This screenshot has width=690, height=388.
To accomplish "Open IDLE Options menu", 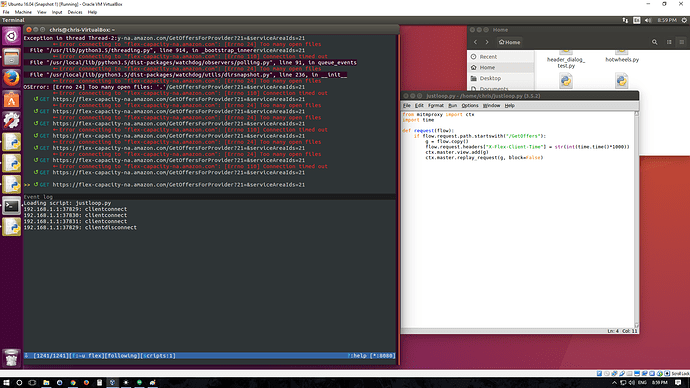I will pos(470,106).
